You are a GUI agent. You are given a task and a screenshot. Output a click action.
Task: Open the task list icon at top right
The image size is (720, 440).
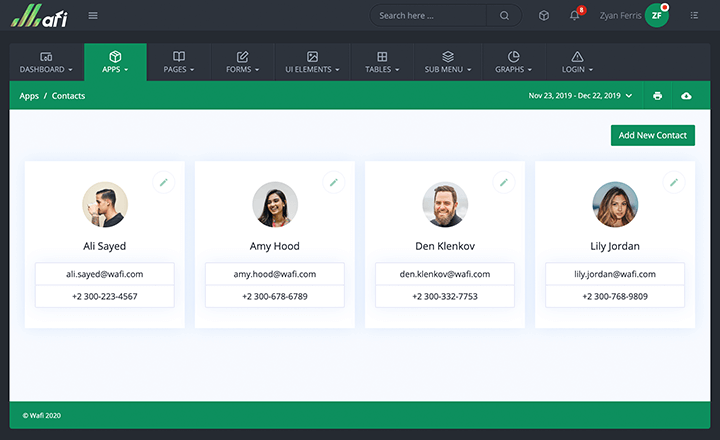[694, 15]
